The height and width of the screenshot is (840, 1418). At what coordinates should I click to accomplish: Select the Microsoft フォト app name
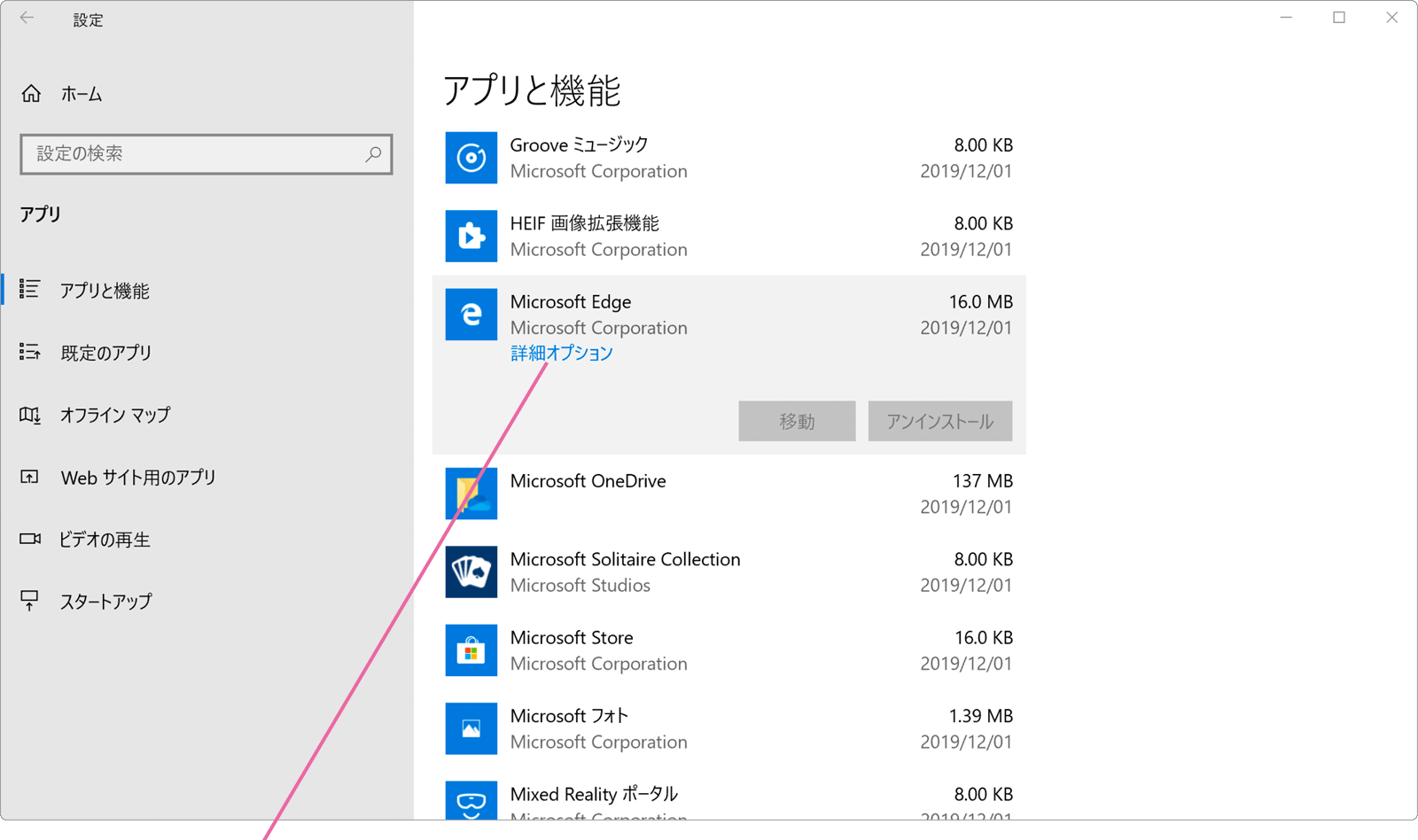(569, 715)
